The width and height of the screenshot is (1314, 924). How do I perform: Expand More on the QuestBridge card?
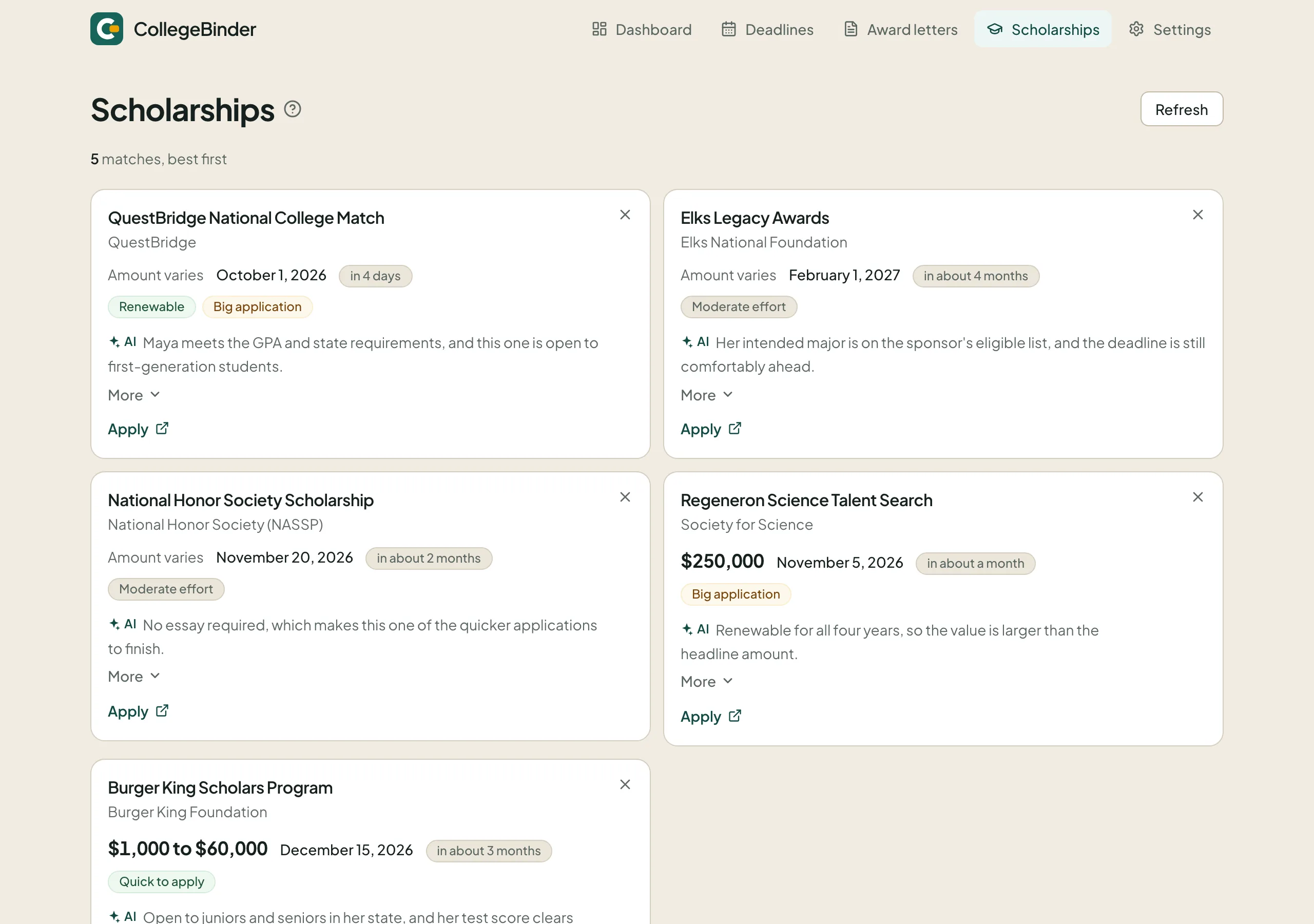click(134, 395)
